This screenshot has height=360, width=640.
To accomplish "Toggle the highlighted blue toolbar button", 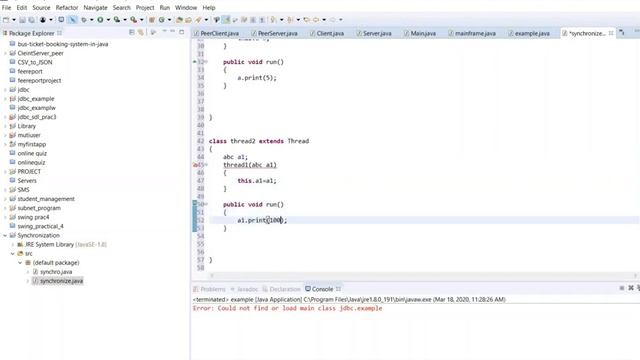I will click(x=73, y=20).
